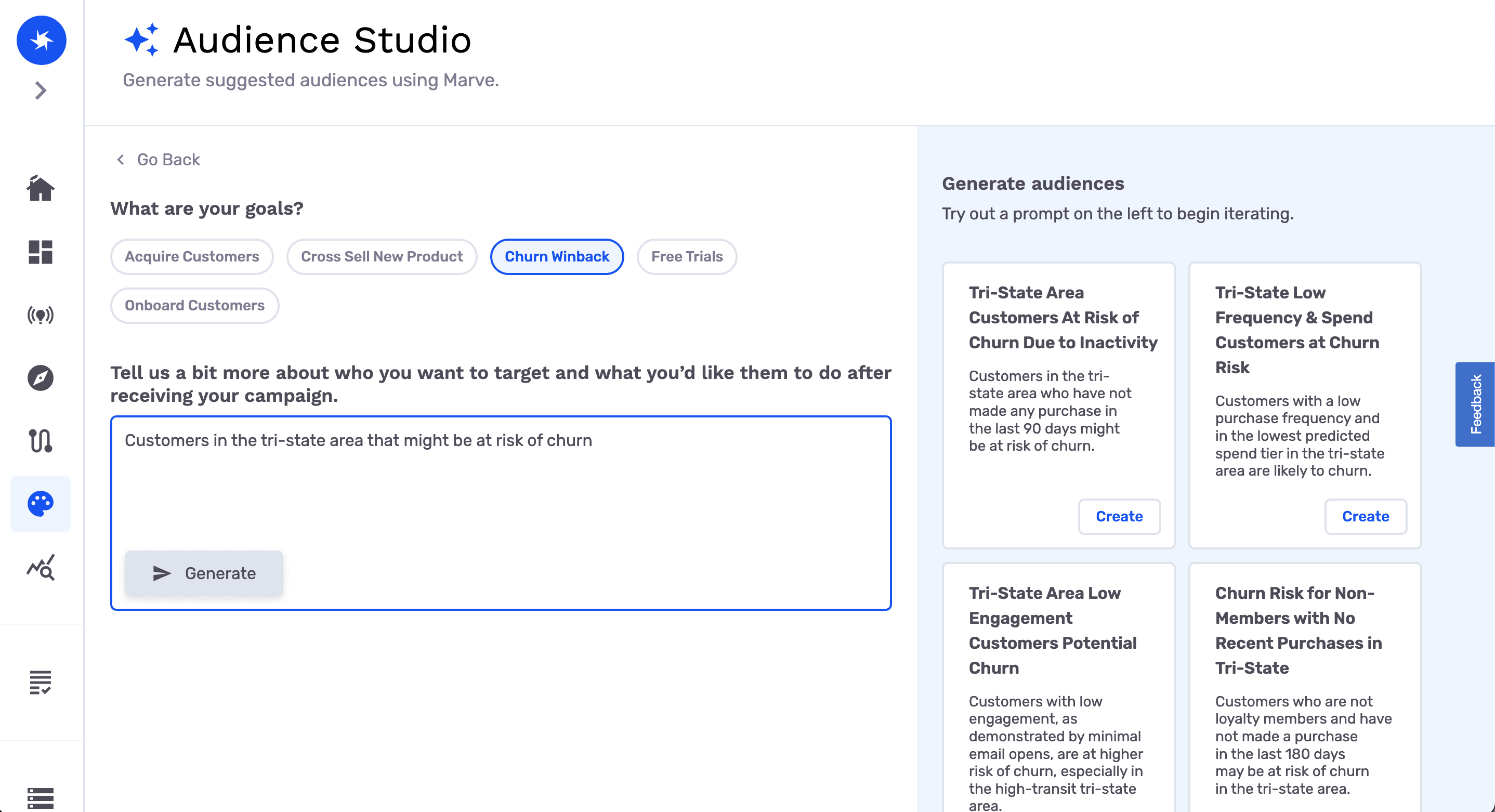Open the compass explore icon

pyautogui.click(x=41, y=378)
